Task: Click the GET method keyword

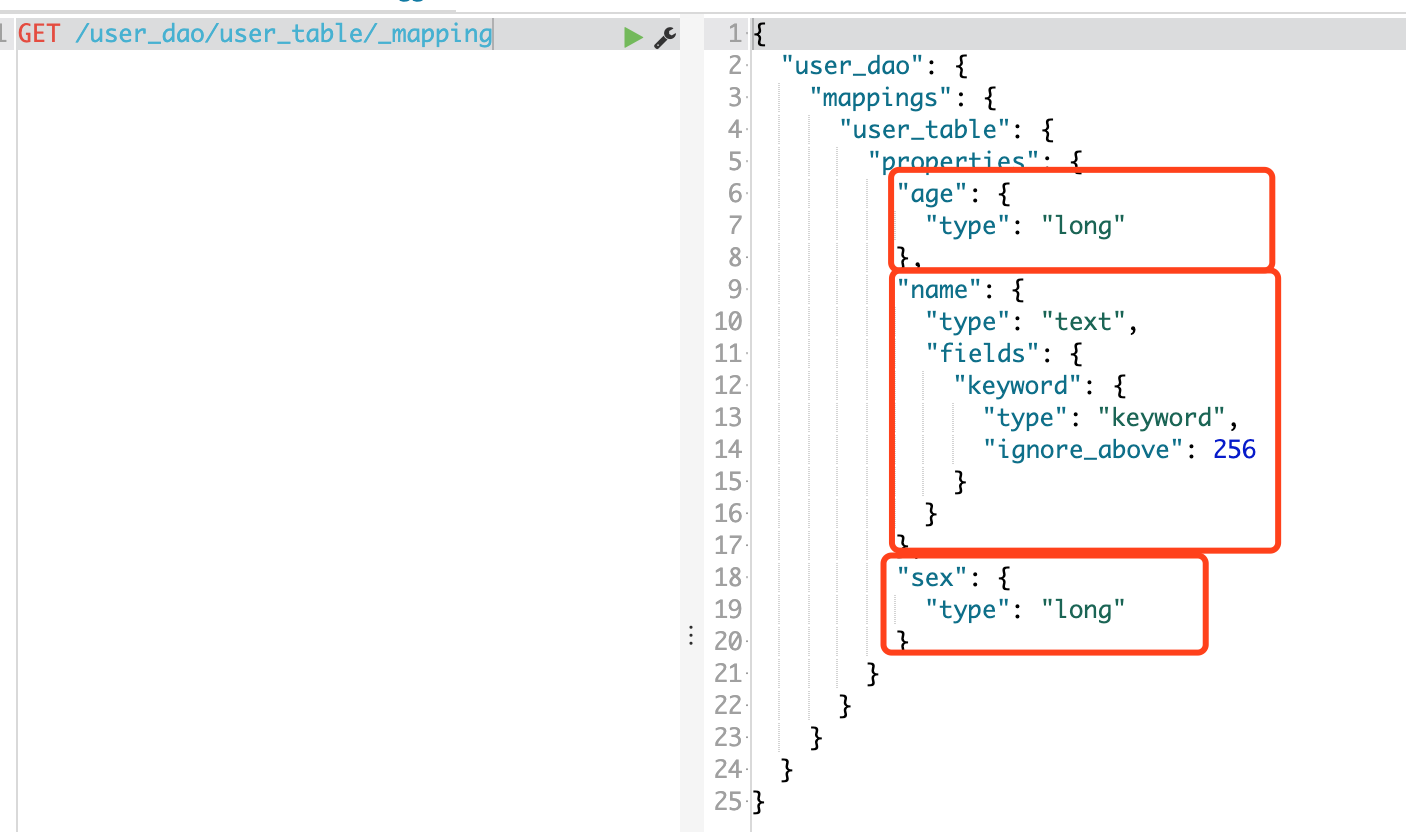Action: [39, 34]
